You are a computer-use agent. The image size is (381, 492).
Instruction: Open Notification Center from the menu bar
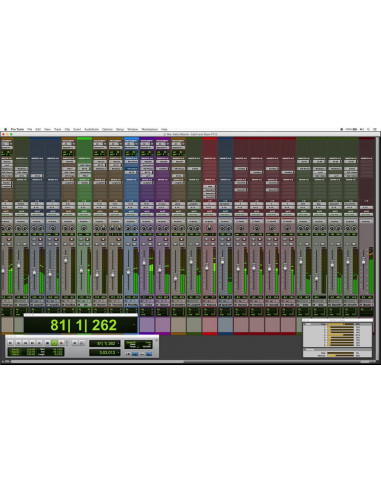(375, 129)
